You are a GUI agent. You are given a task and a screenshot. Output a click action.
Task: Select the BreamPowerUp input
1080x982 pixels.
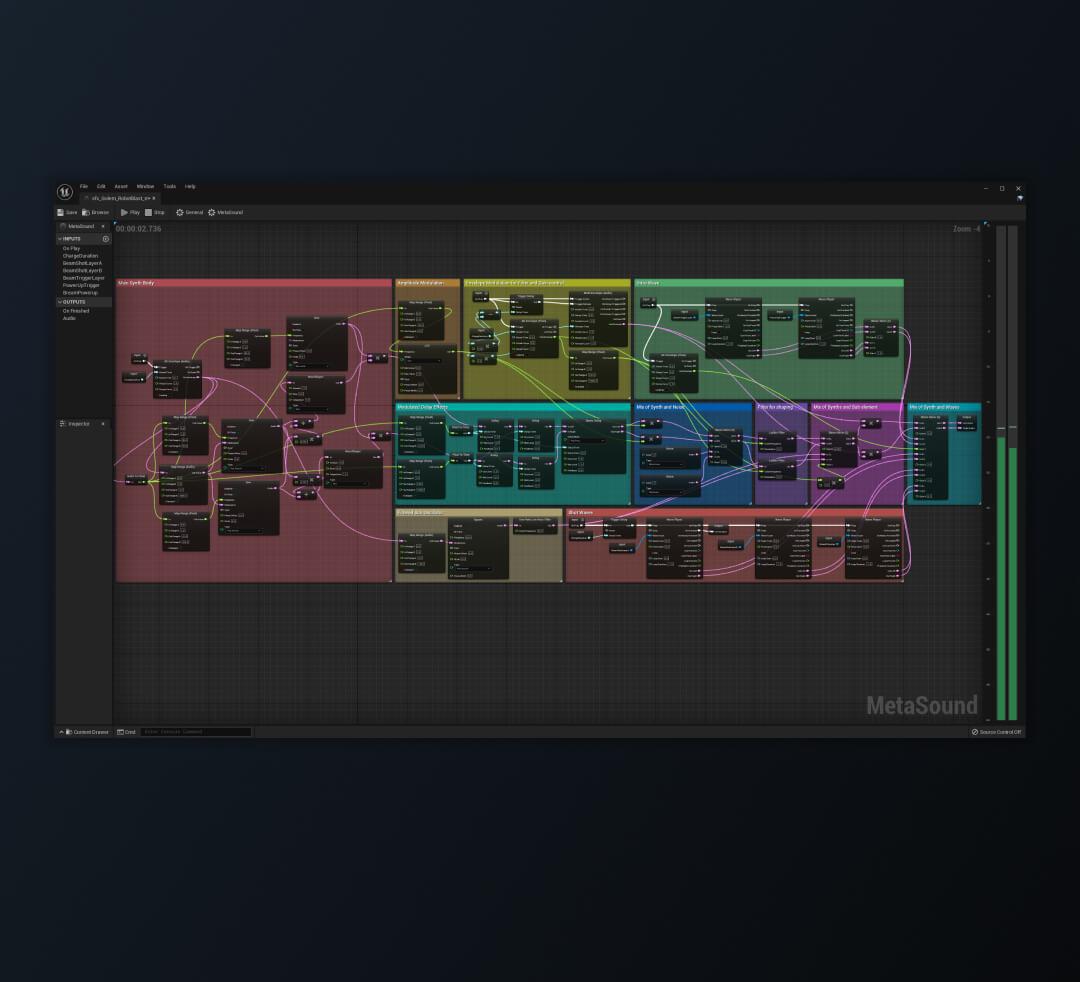(80, 293)
